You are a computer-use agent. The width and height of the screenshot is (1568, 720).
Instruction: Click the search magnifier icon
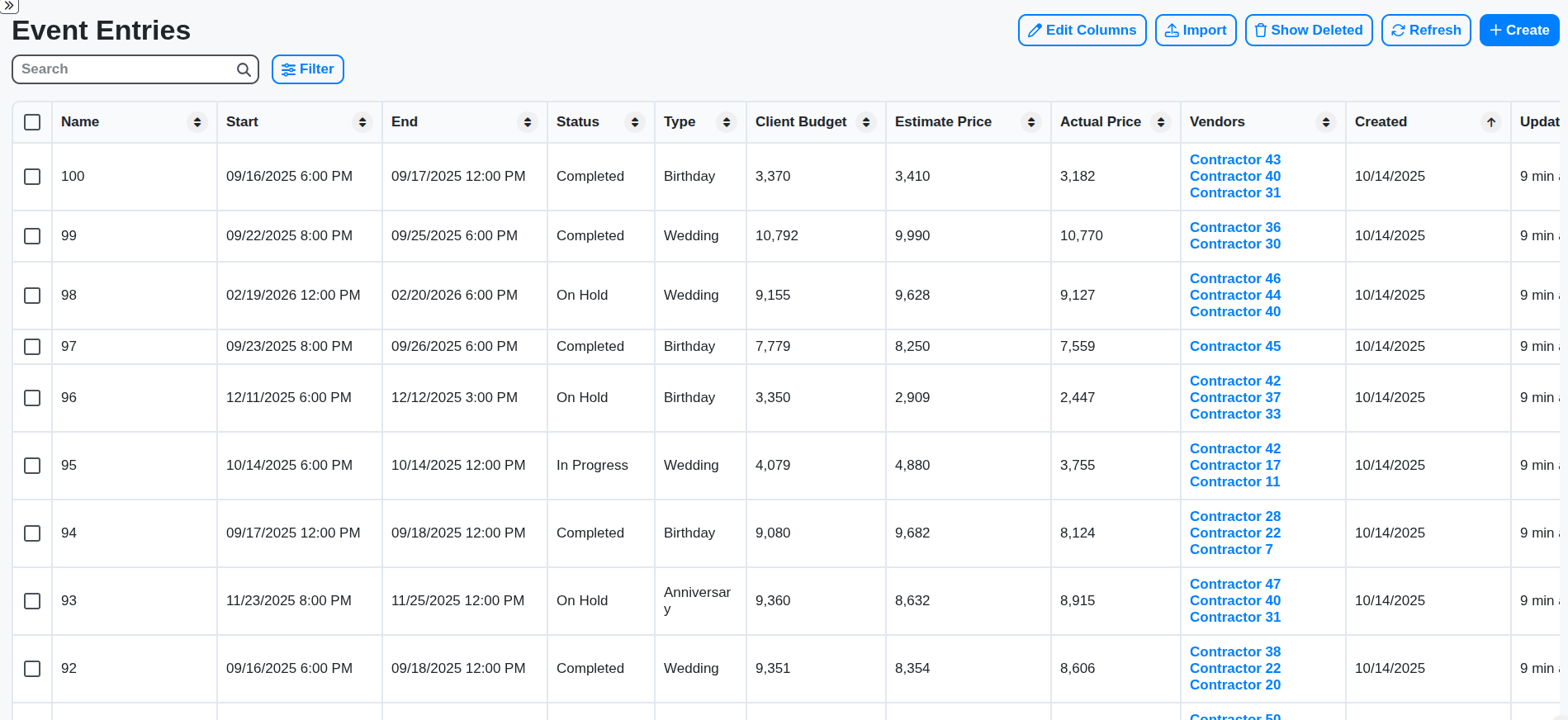[x=244, y=69]
